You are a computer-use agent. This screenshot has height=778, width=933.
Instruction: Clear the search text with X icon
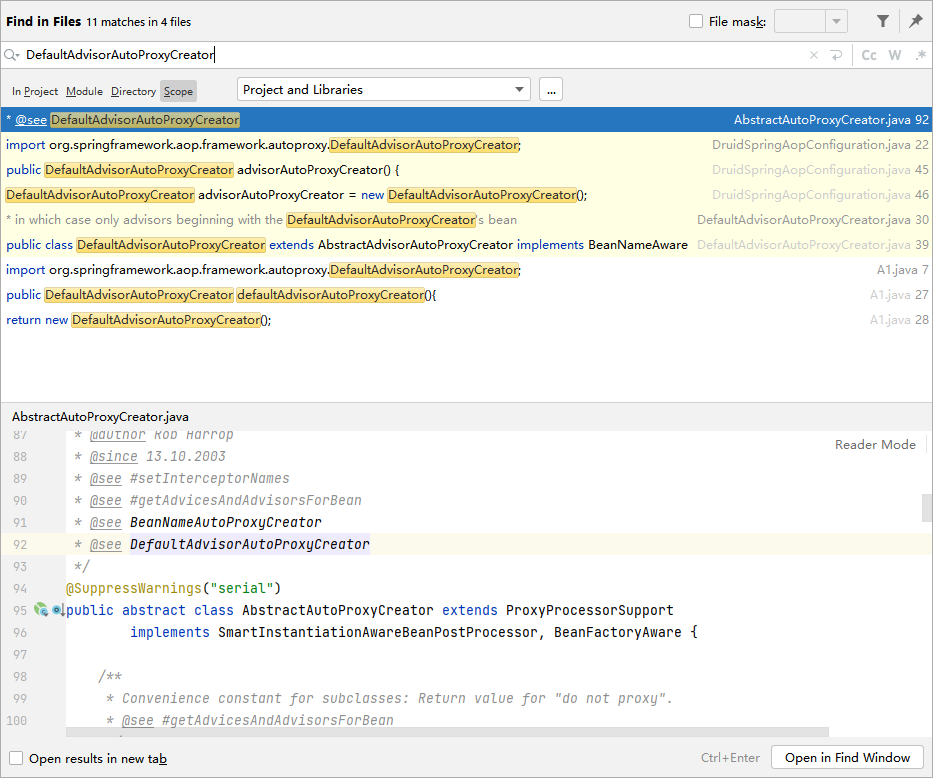pos(814,55)
